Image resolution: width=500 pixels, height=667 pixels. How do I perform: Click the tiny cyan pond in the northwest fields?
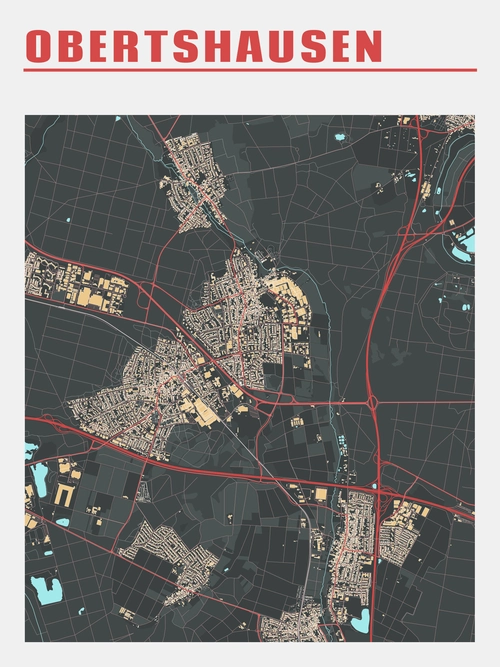(x=68, y=220)
